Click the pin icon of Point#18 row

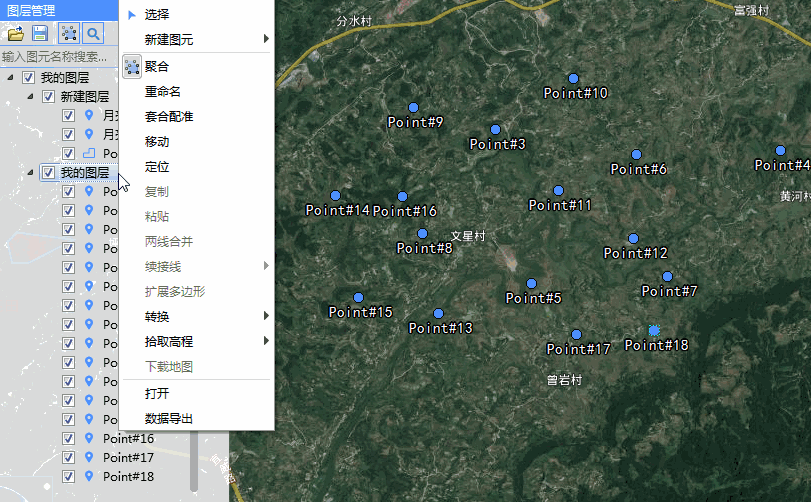pyautogui.click(x=89, y=476)
